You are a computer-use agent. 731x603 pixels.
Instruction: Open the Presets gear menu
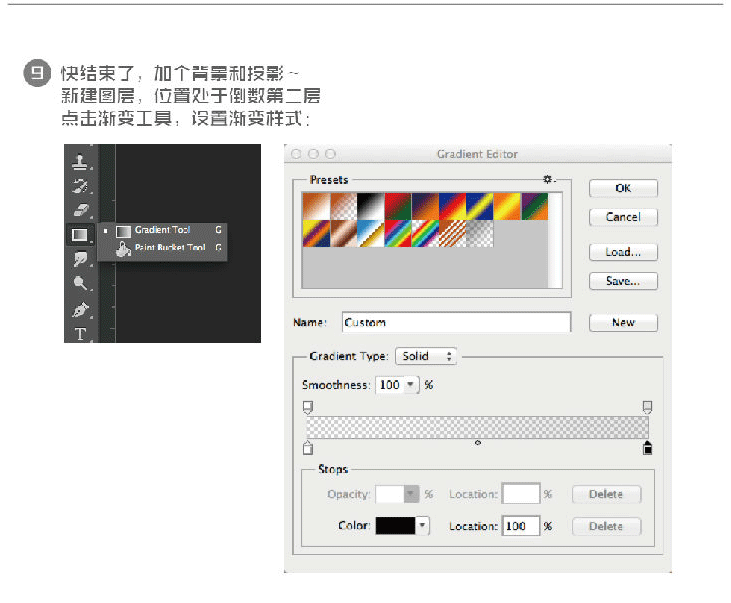pyautogui.click(x=548, y=180)
